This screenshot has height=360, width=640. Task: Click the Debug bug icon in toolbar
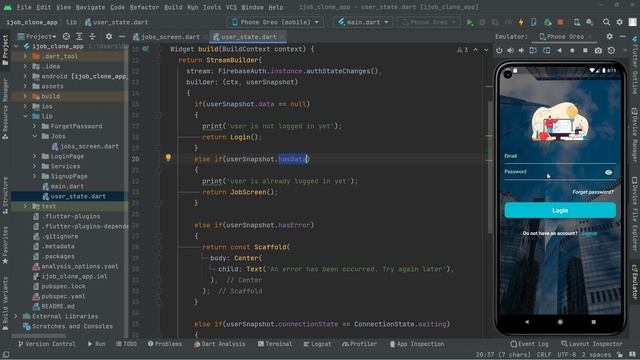(x=482, y=22)
